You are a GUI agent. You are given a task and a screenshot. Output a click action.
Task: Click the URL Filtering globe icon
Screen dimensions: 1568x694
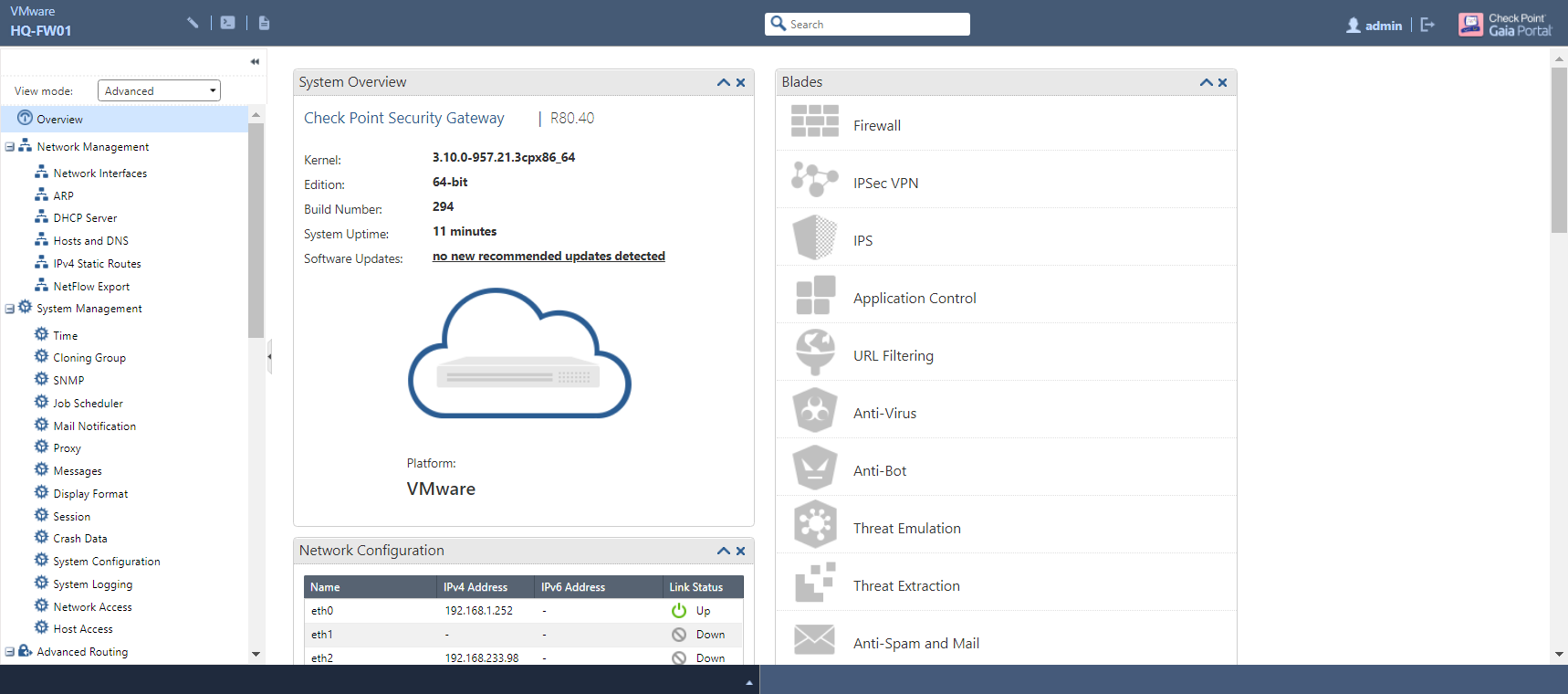(x=815, y=352)
